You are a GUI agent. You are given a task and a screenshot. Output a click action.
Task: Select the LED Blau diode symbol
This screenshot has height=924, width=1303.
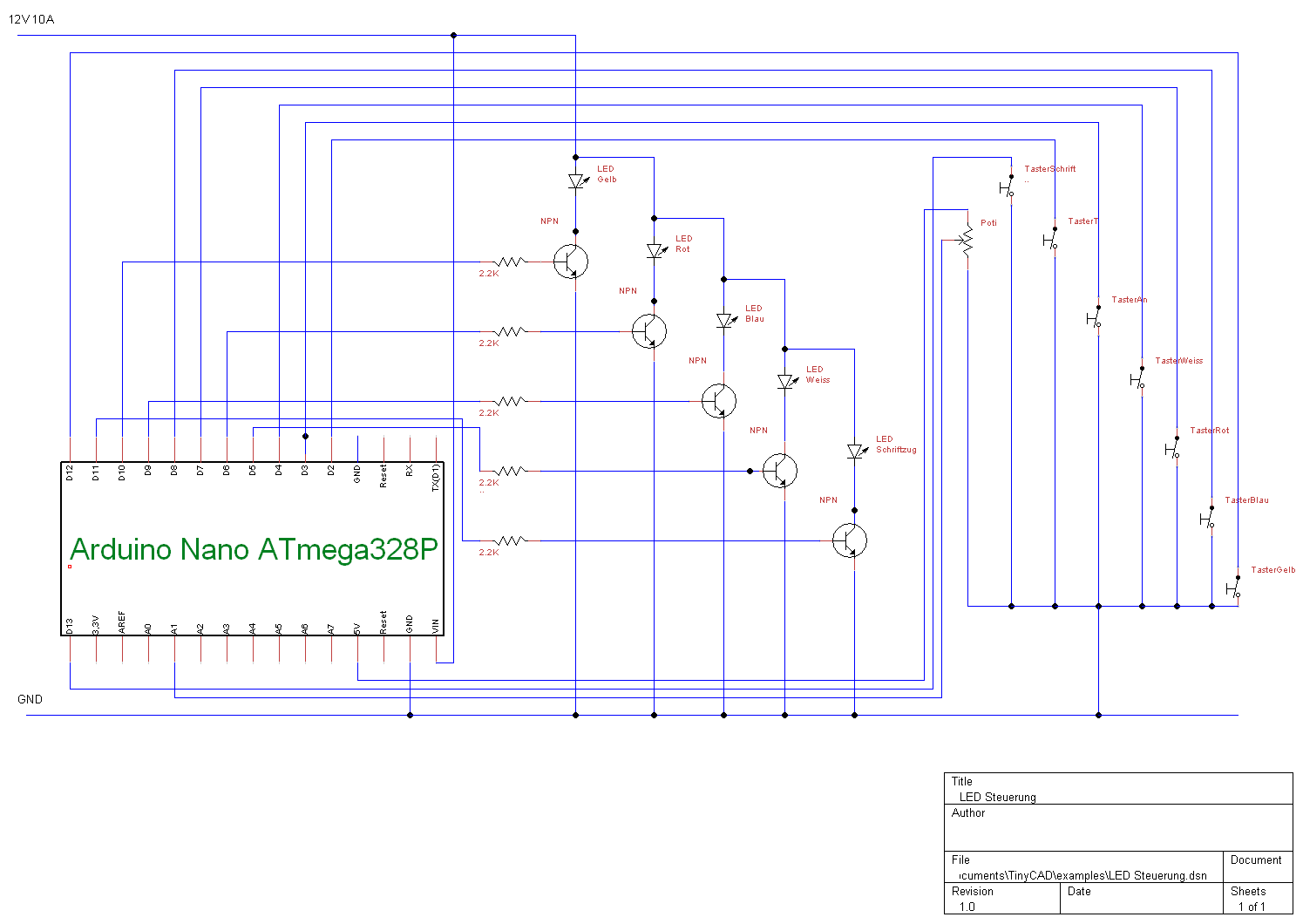[724, 321]
